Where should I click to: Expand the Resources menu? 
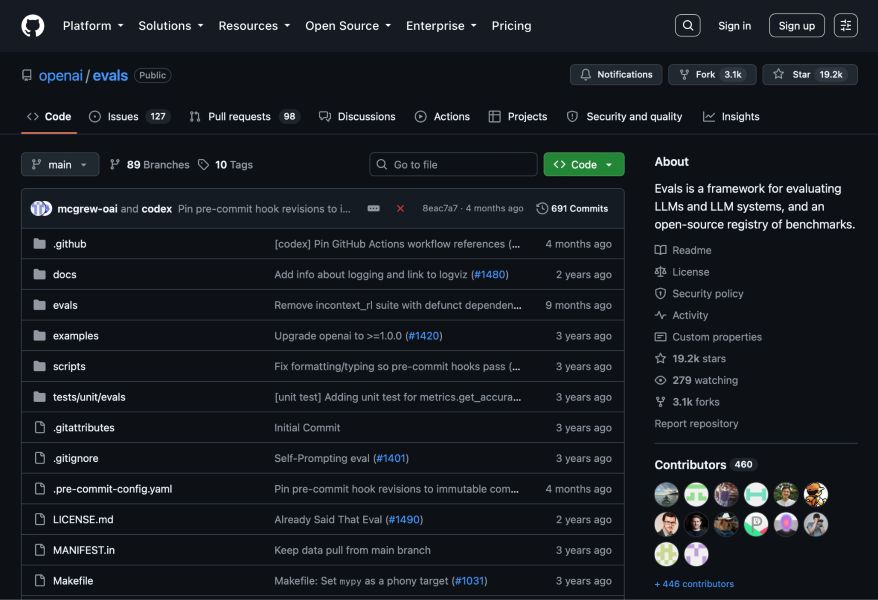pos(254,26)
